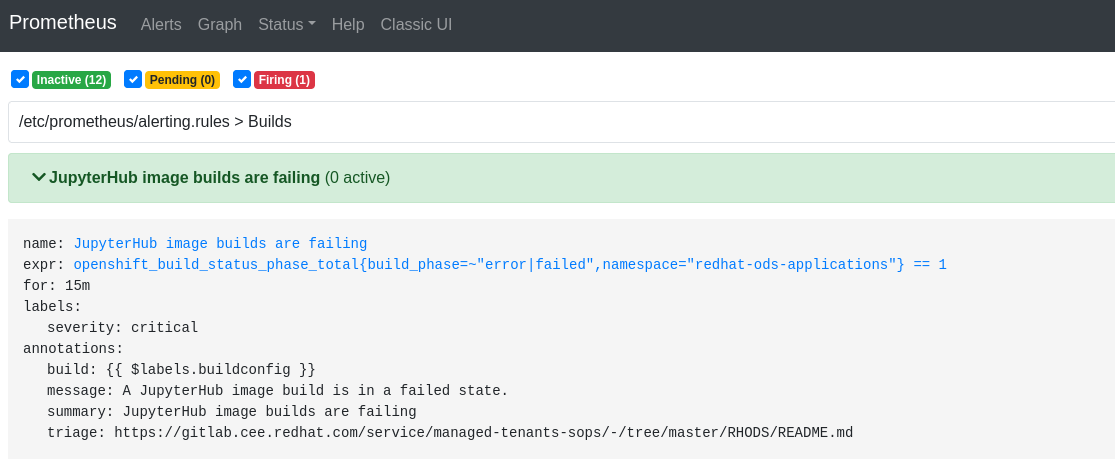Click the red Firing (1) badge

coord(283,80)
